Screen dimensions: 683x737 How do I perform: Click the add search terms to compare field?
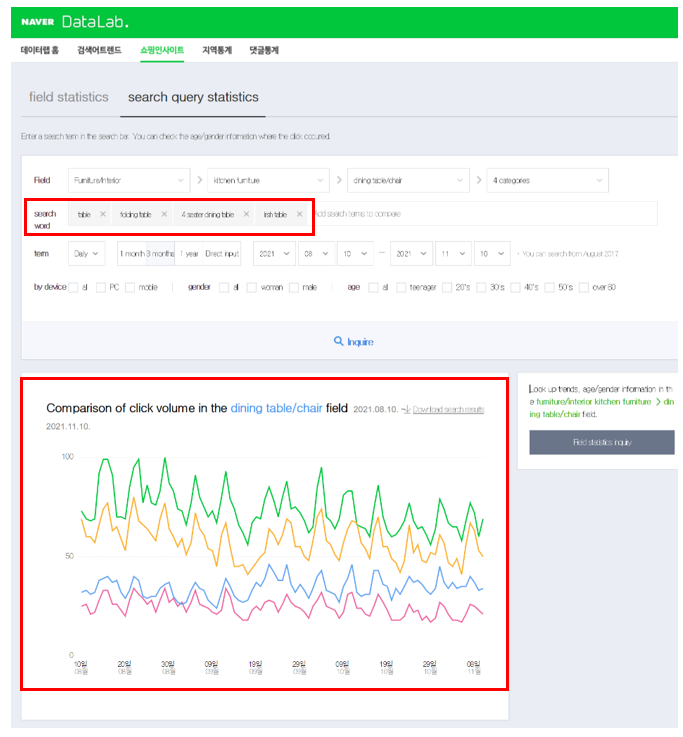tap(484, 214)
